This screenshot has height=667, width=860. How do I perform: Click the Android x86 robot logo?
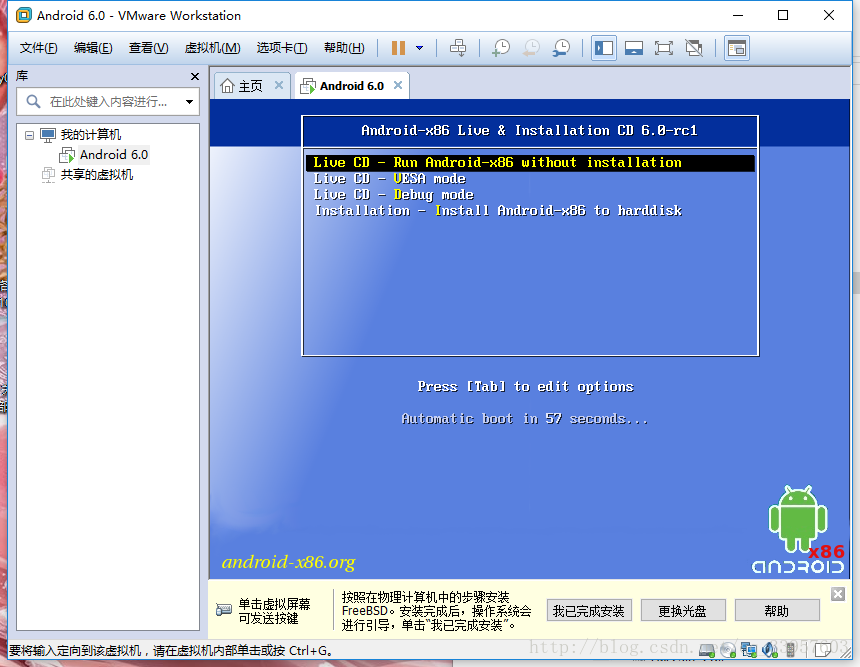(x=798, y=529)
